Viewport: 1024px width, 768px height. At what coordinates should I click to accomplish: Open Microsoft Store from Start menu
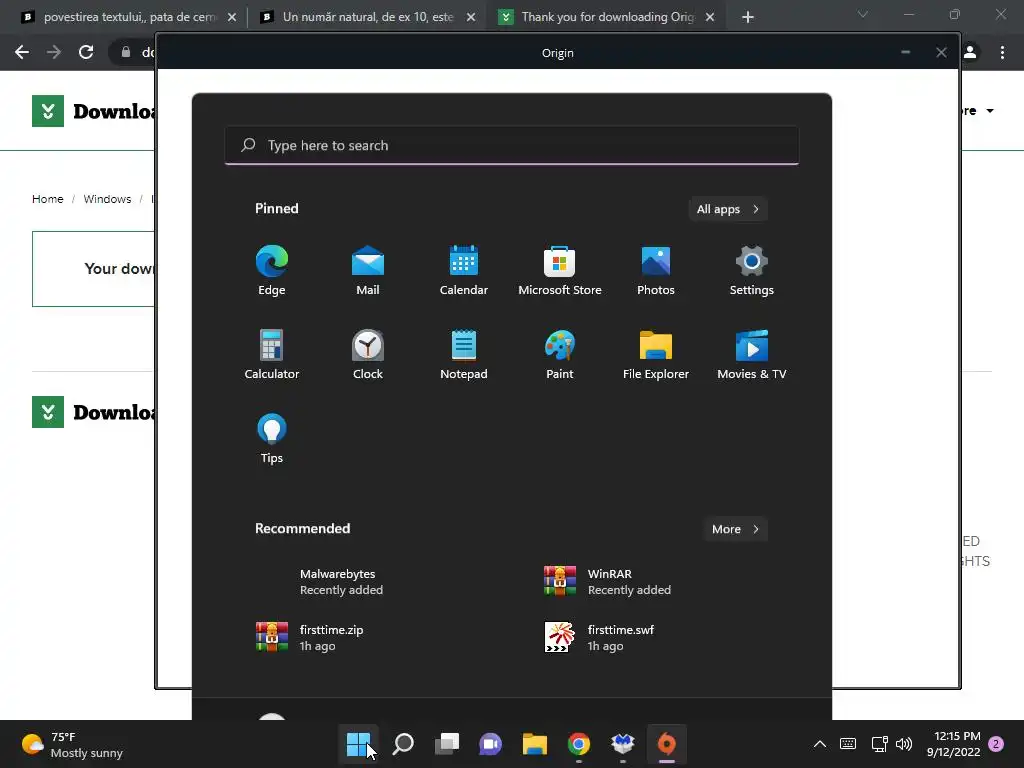(x=560, y=271)
